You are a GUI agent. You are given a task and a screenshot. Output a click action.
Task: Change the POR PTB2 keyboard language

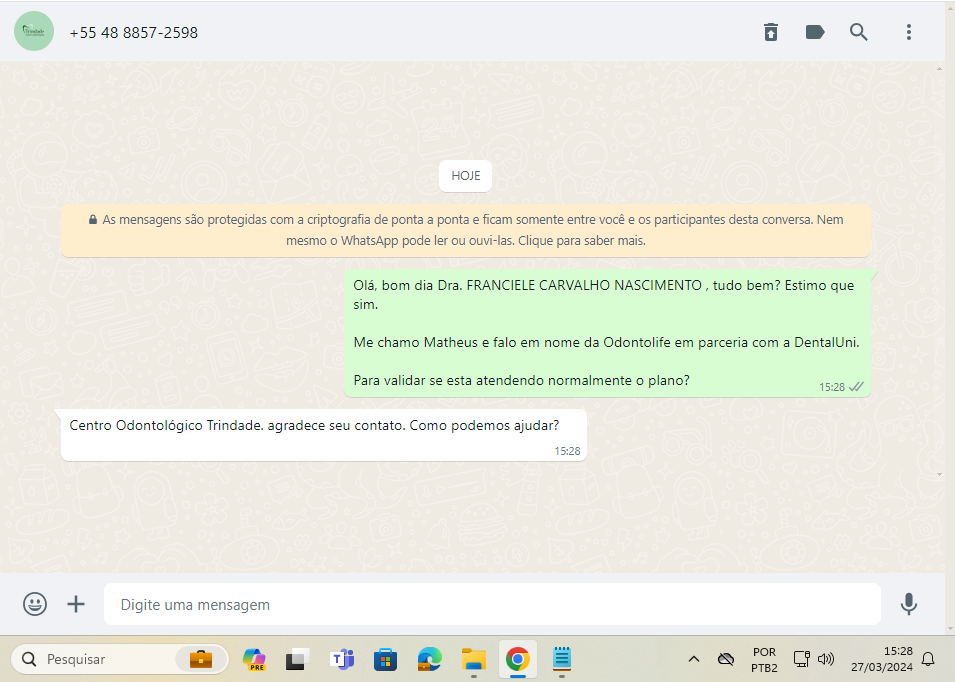click(x=764, y=659)
